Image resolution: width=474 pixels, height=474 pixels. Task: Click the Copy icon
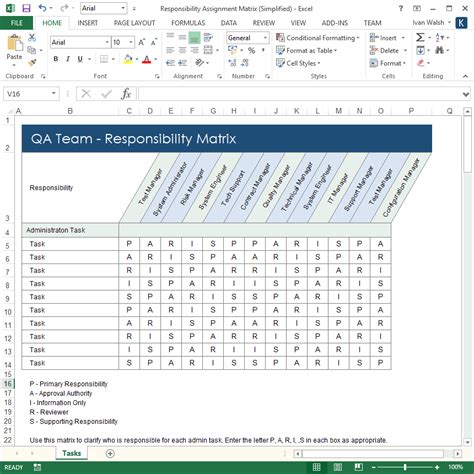pyautogui.click(x=32, y=50)
